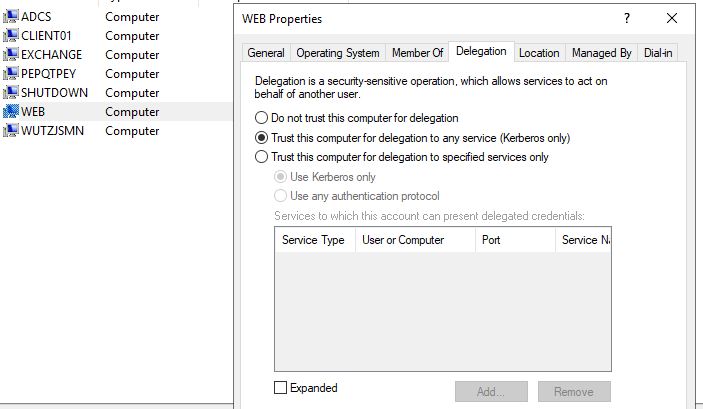Click the PEPQTPEY computer icon

tap(11, 74)
